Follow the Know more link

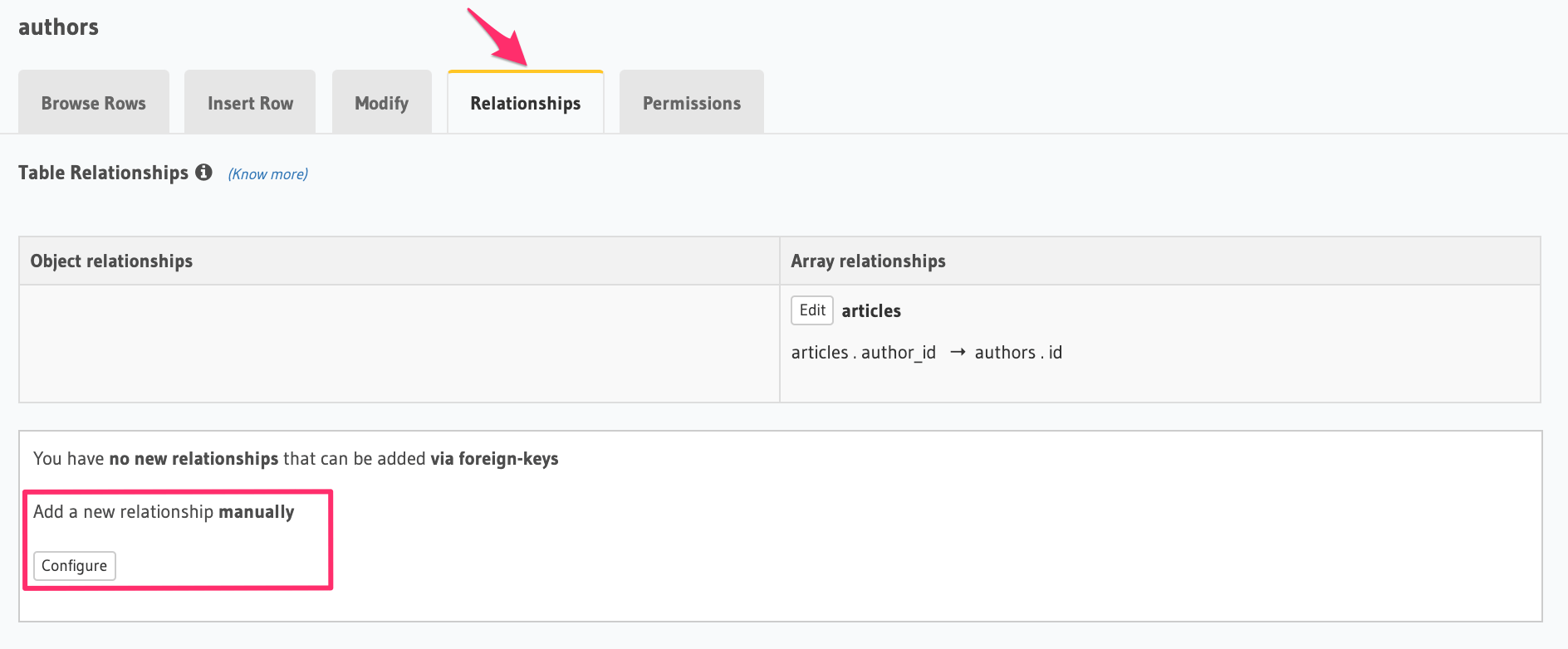click(x=267, y=174)
